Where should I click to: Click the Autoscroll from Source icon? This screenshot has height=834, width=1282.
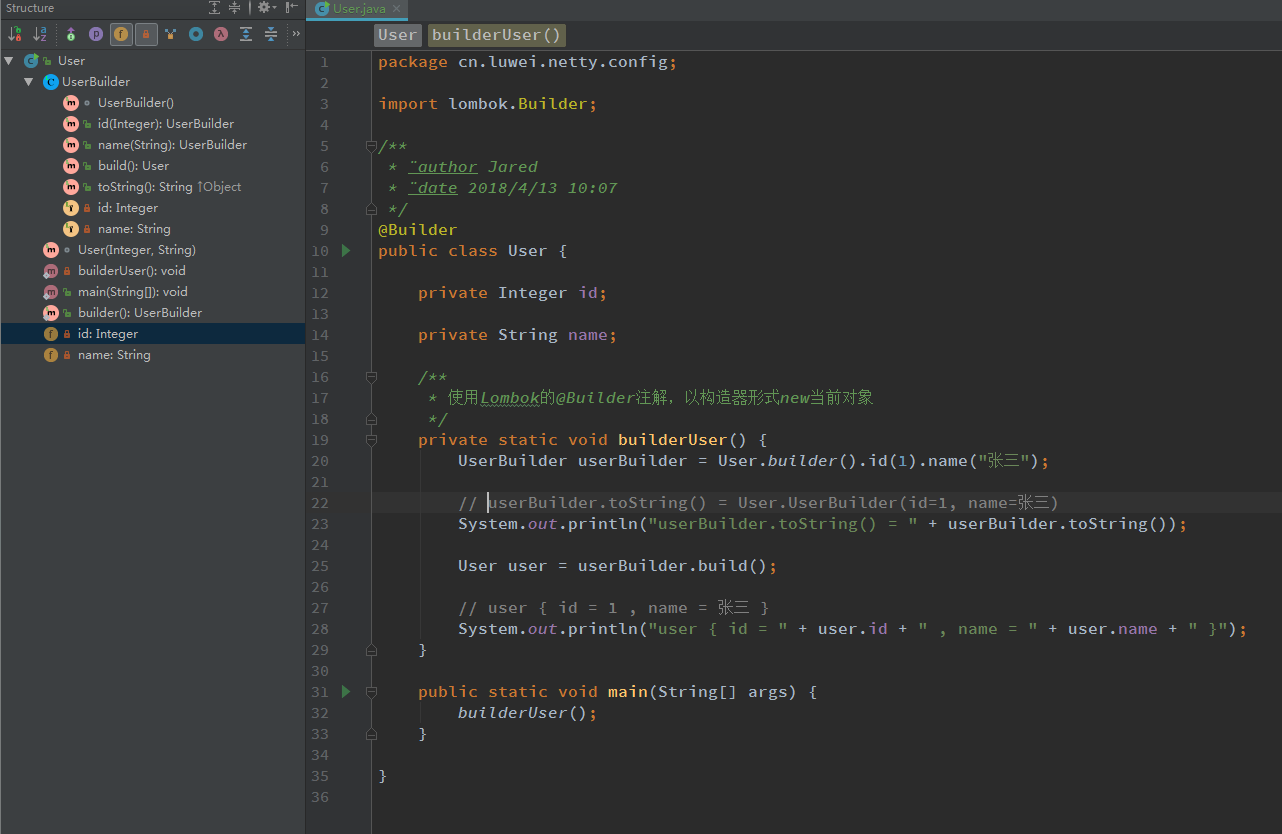point(271,34)
